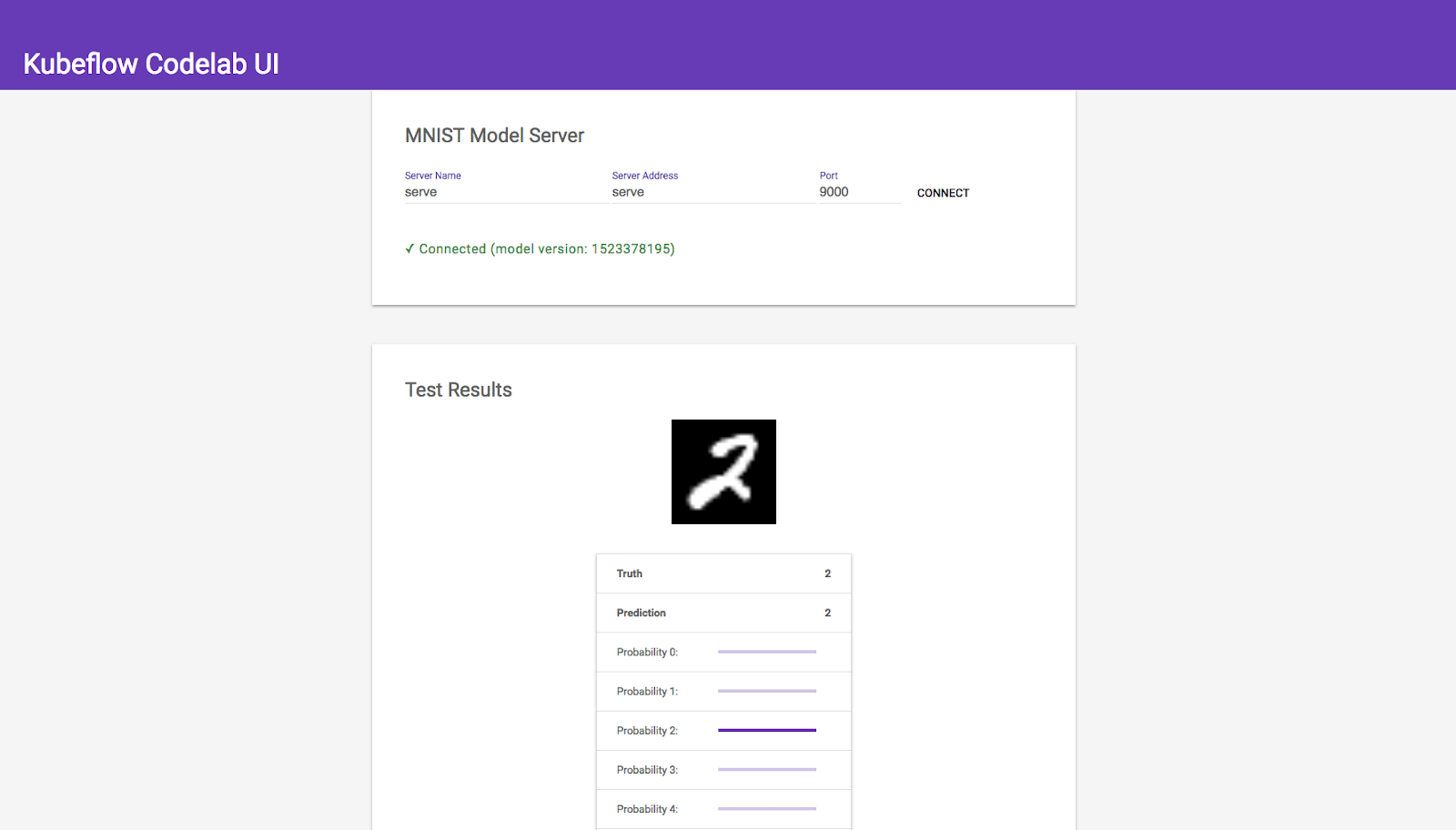Click the Server Name label

click(x=433, y=176)
